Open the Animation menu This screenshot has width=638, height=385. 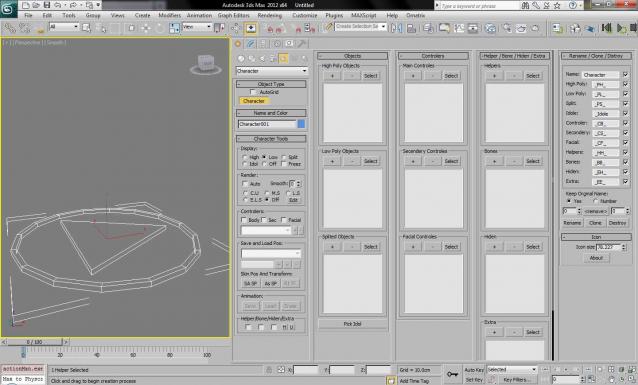[199, 15]
